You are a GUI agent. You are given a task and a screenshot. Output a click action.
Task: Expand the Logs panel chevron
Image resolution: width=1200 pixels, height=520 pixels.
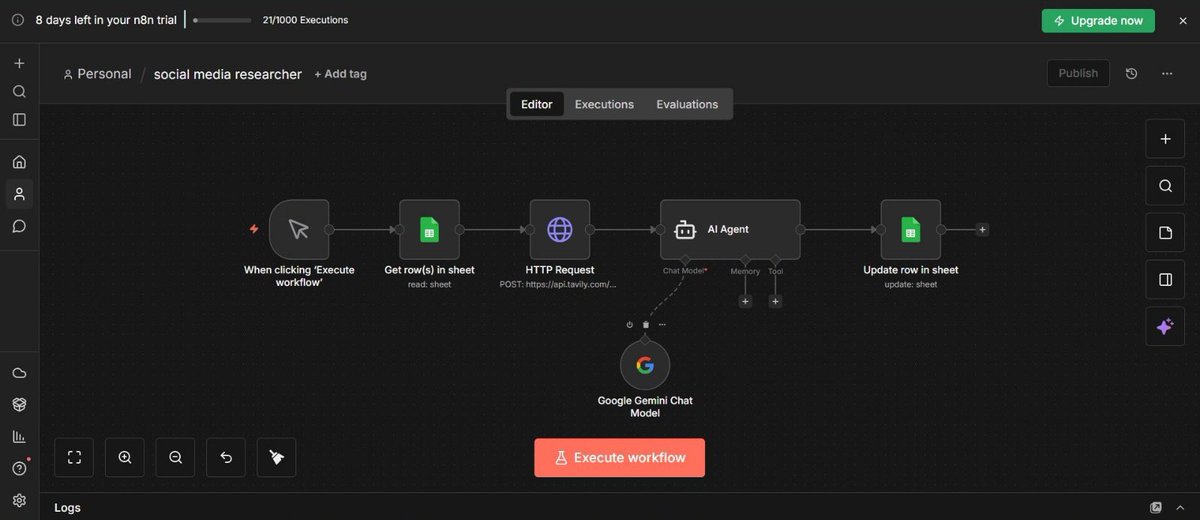pos(1182,507)
